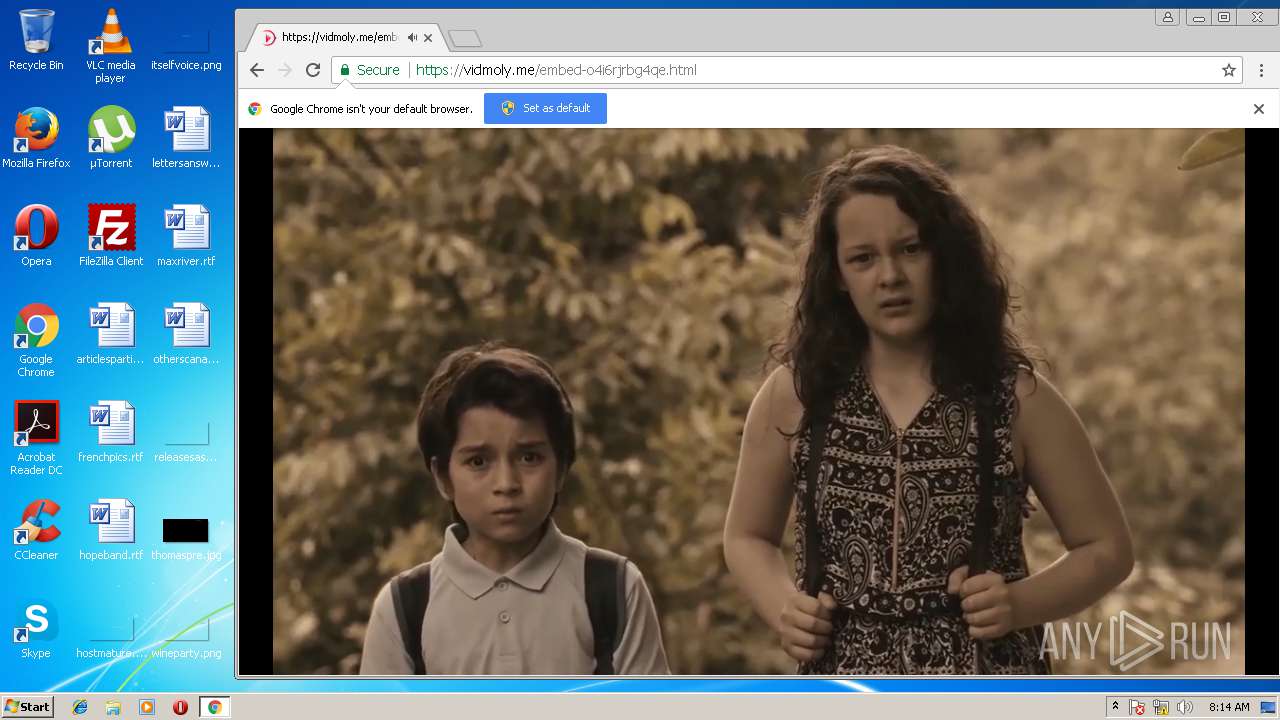Open Opera from the taskbar
1280x720 pixels.
pos(180,707)
